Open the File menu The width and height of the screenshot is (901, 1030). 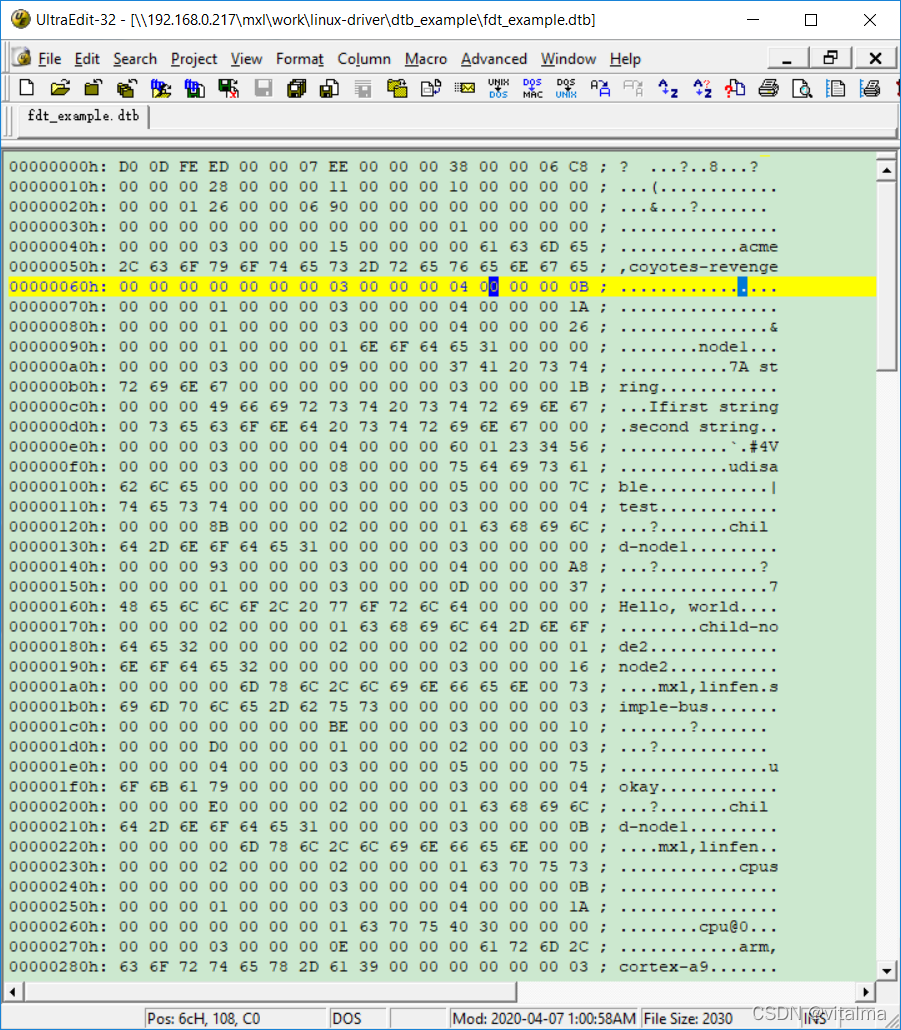click(x=50, y=59)
